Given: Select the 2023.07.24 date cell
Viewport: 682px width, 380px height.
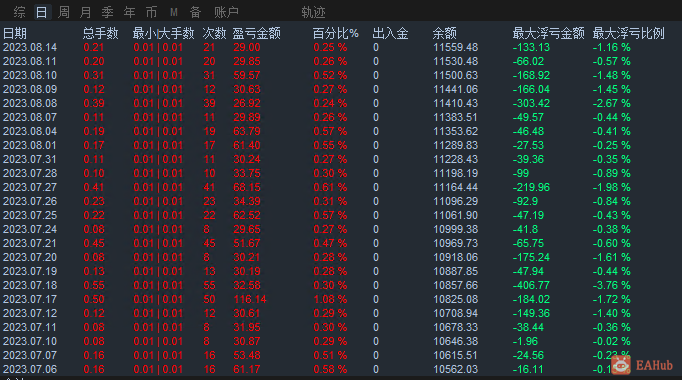Looking at the screenshot, I should (30, 229).
